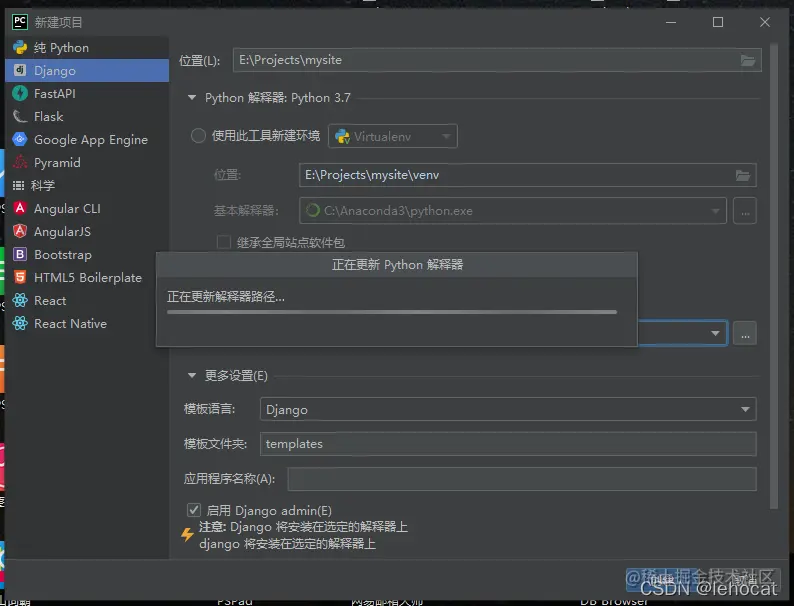
Task: Click the loading spinner beside C:\Anaconda3\python.exe
Action: (312, 210)
